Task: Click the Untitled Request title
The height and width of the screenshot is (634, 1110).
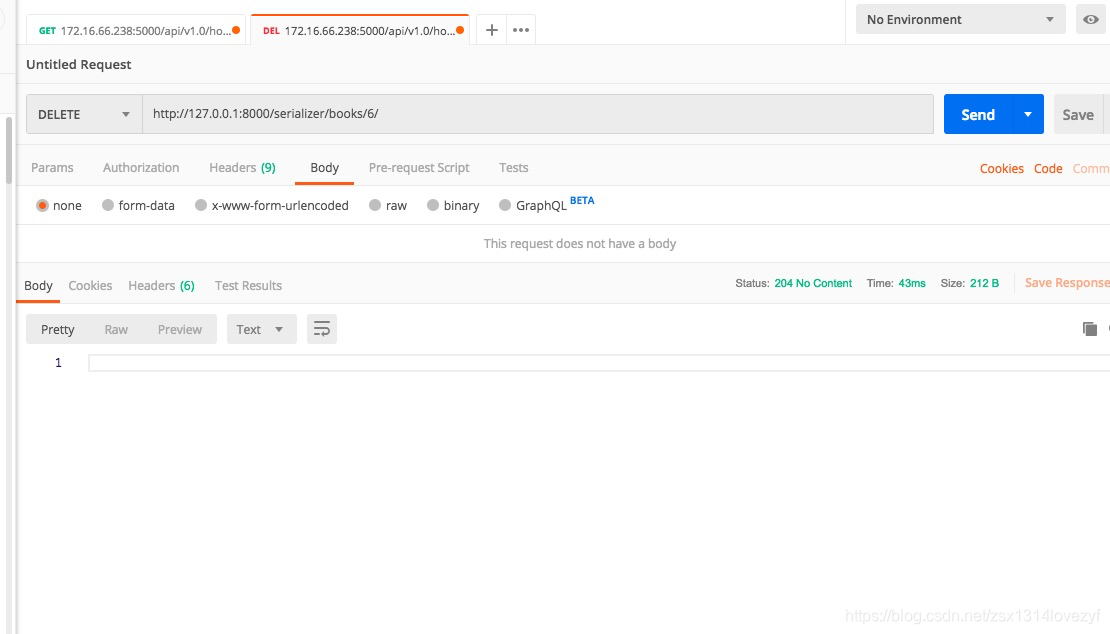Action: [79, 64]
